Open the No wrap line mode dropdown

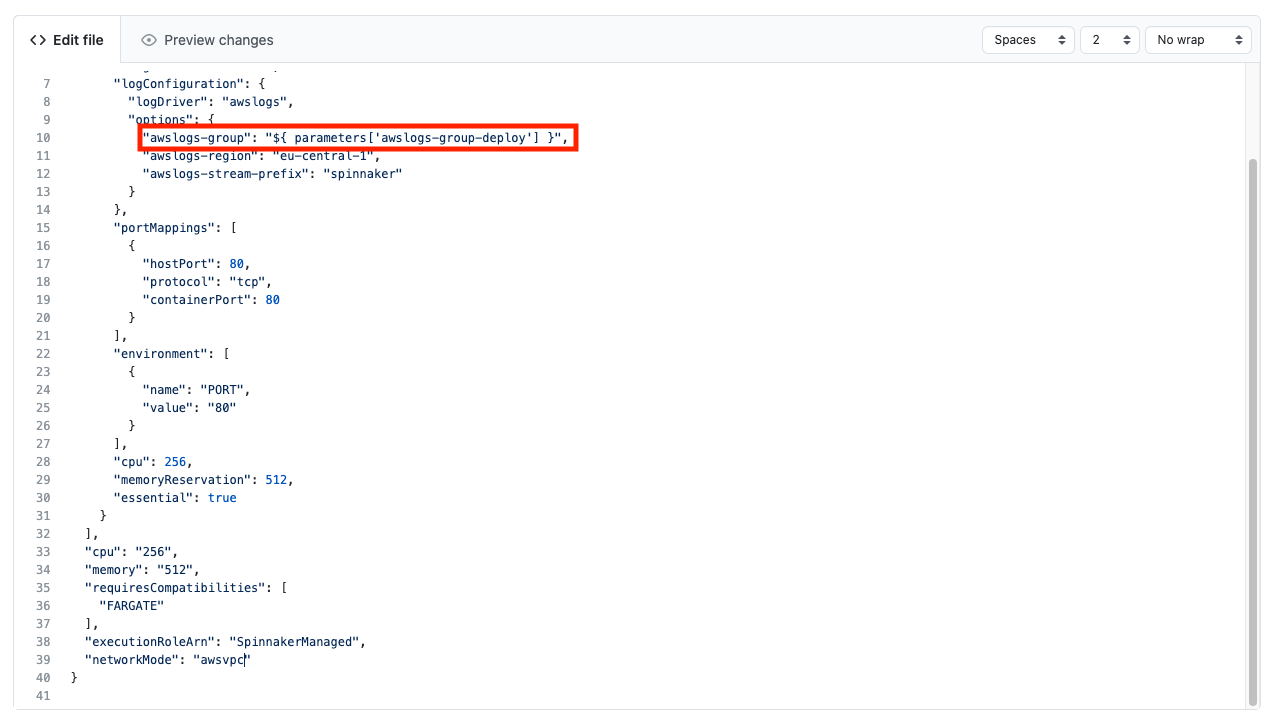pyautogui.click(x=1198, y=40)
